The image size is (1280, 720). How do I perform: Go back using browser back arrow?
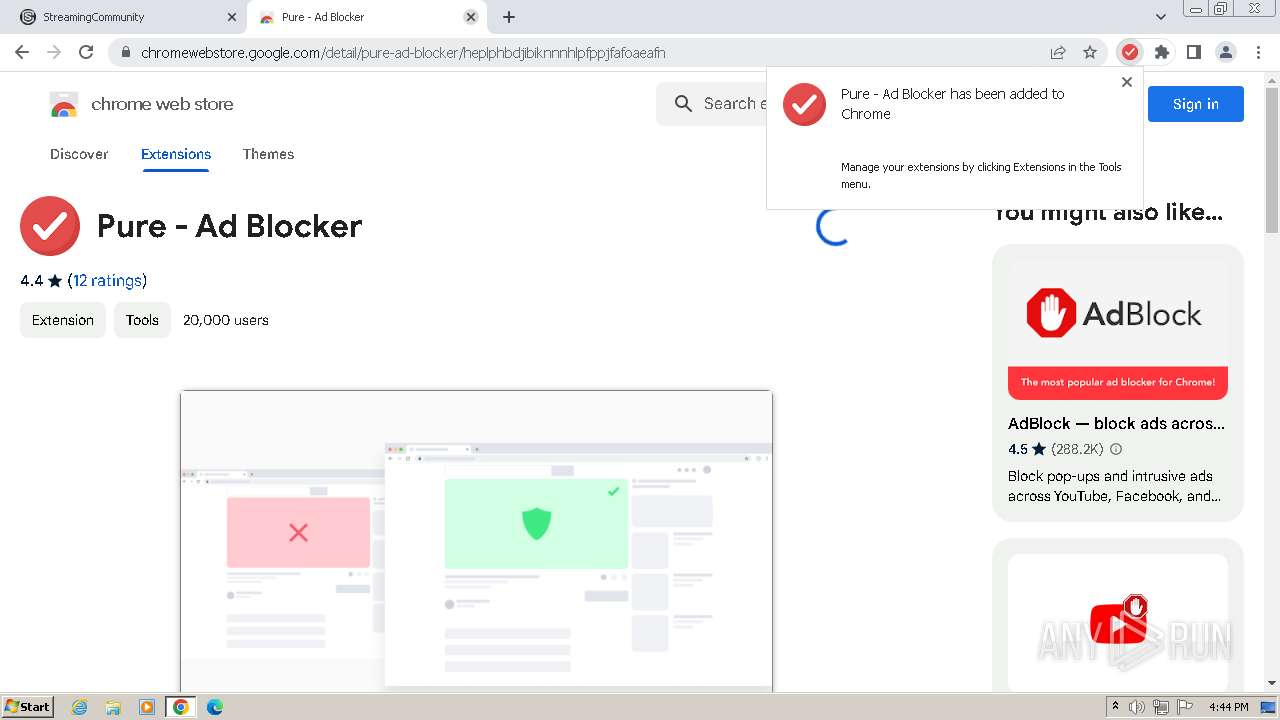point(22,52)
